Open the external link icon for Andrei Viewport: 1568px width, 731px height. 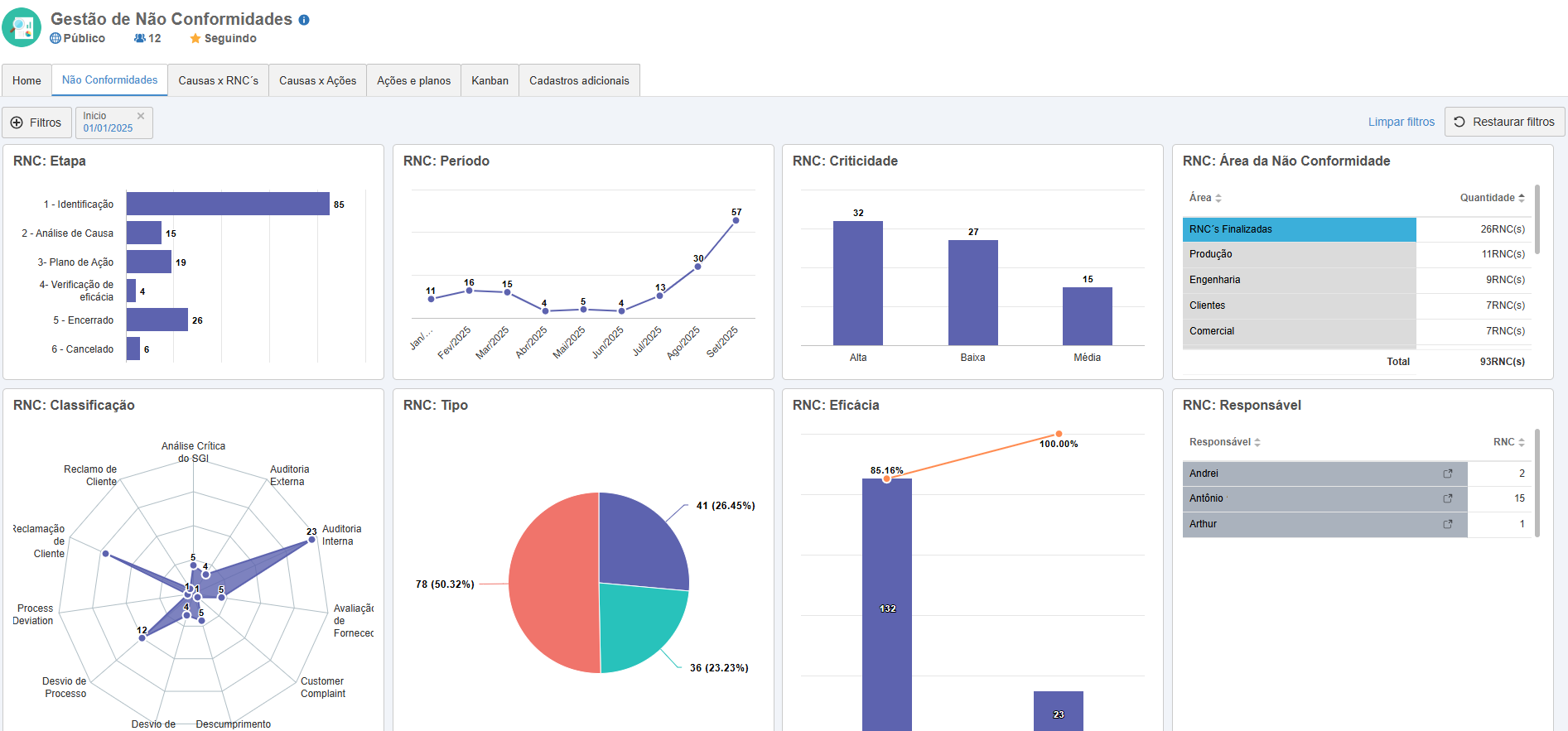click(1448, 474)
